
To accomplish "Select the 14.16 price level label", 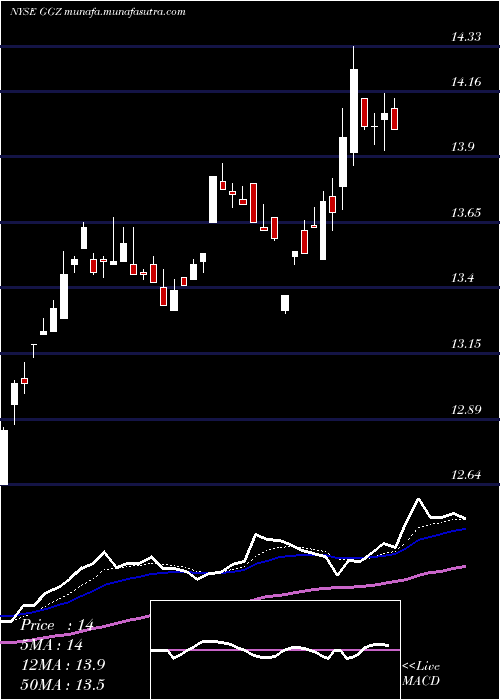I will [466, 82].
